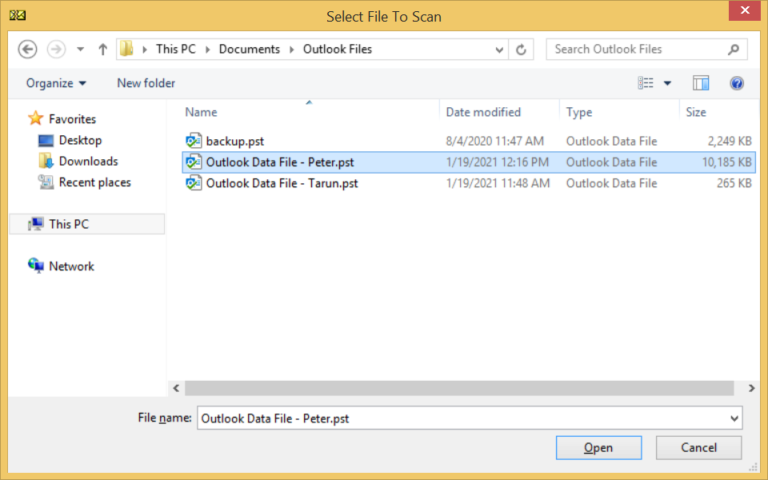Go back using the Back arrow

pyautogui.click(x=27, y=49)
